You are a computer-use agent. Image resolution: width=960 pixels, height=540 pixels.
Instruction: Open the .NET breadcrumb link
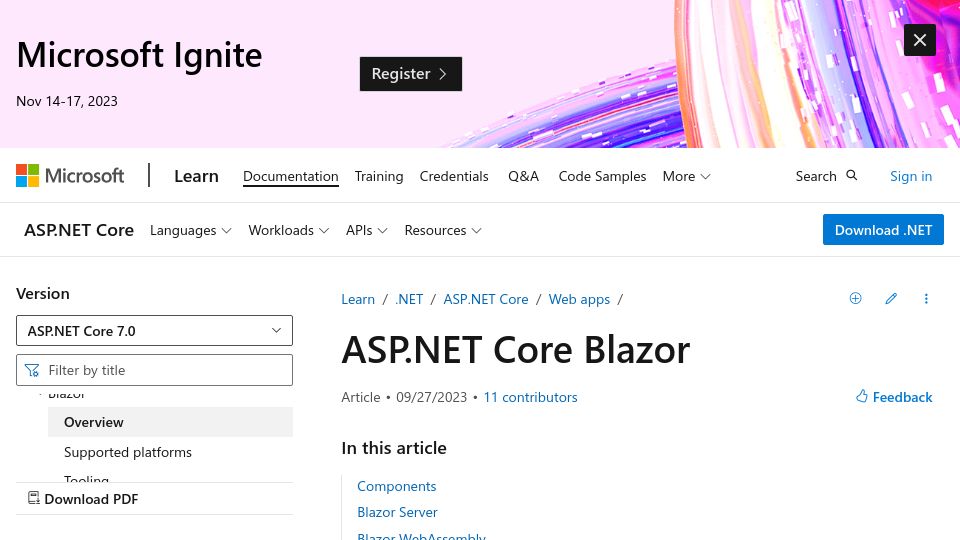tap(409, 299)
